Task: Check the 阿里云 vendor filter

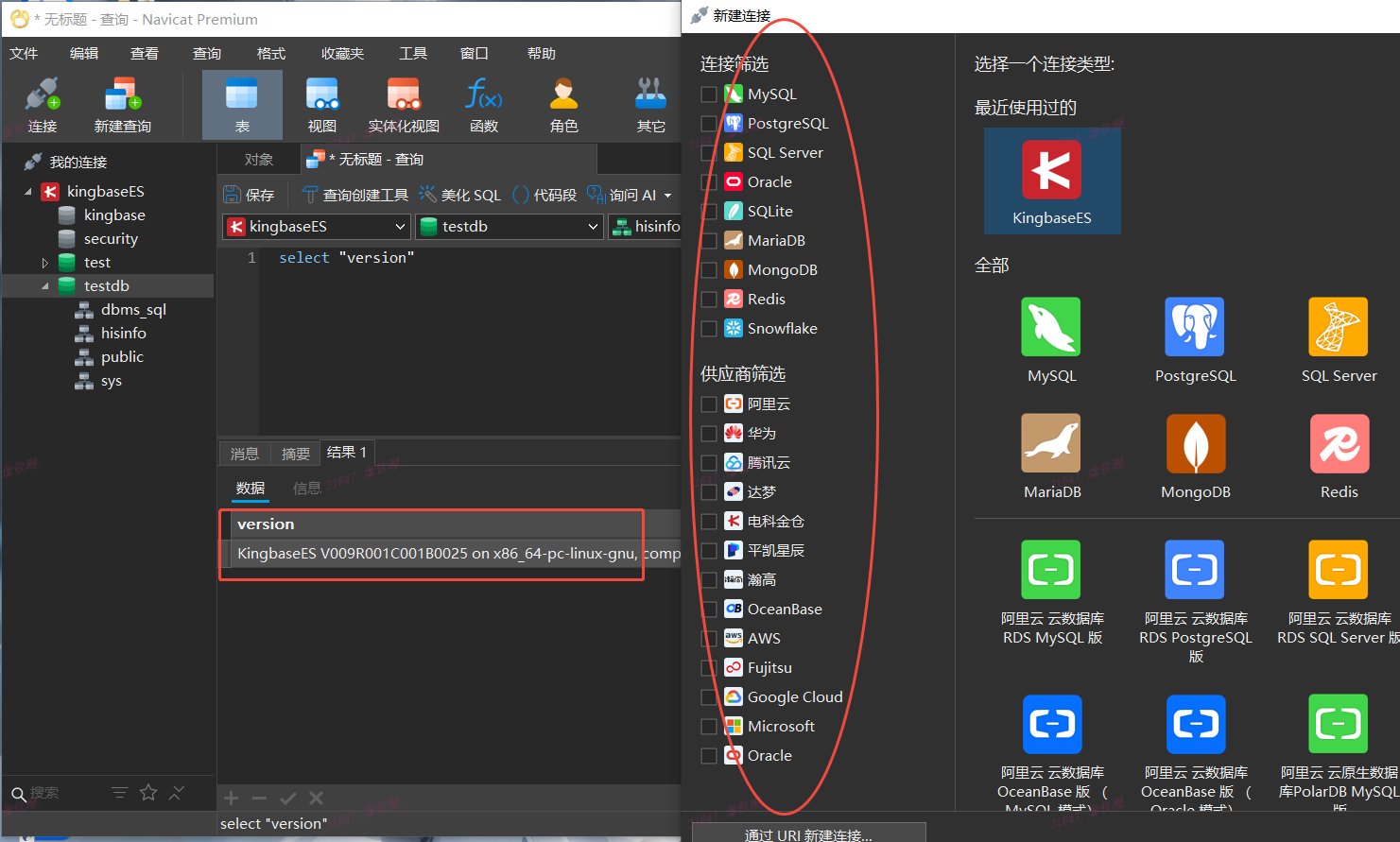Action: coord(709,404)
